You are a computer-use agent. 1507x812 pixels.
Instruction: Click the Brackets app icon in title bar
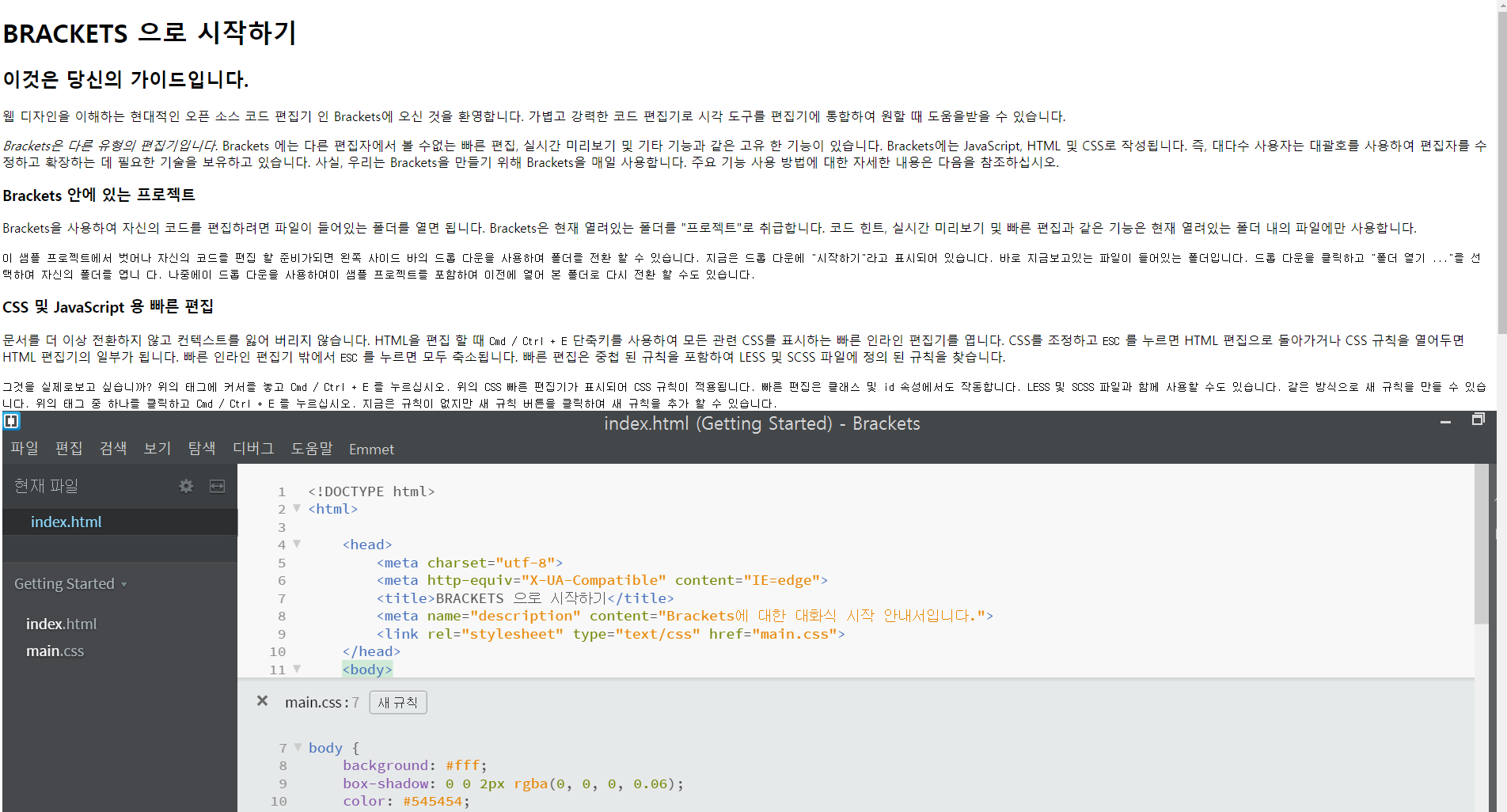pyautogui.click(x=11, y=421)
